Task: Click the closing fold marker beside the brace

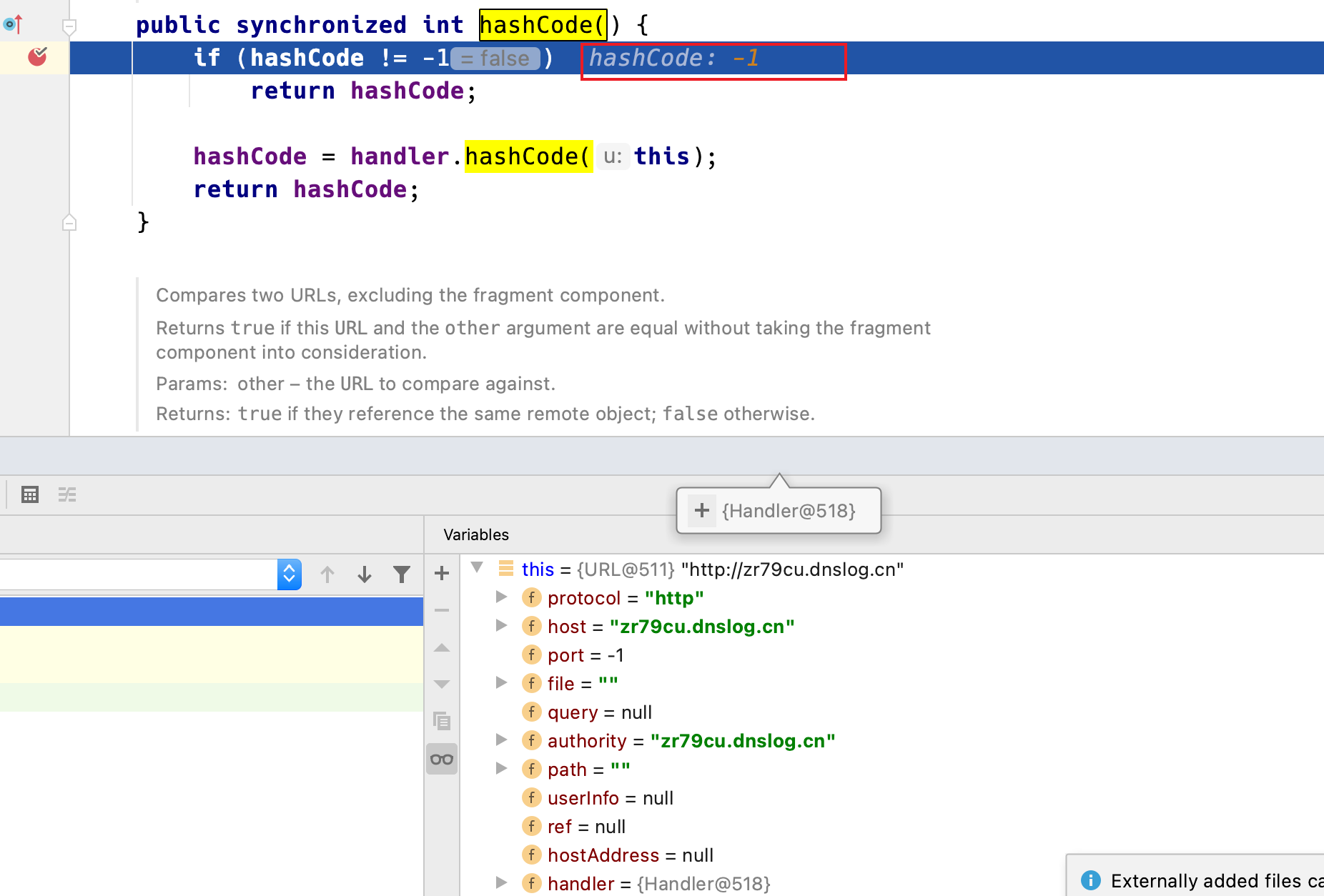Action: pyautogui.click(x=69, y=222)
